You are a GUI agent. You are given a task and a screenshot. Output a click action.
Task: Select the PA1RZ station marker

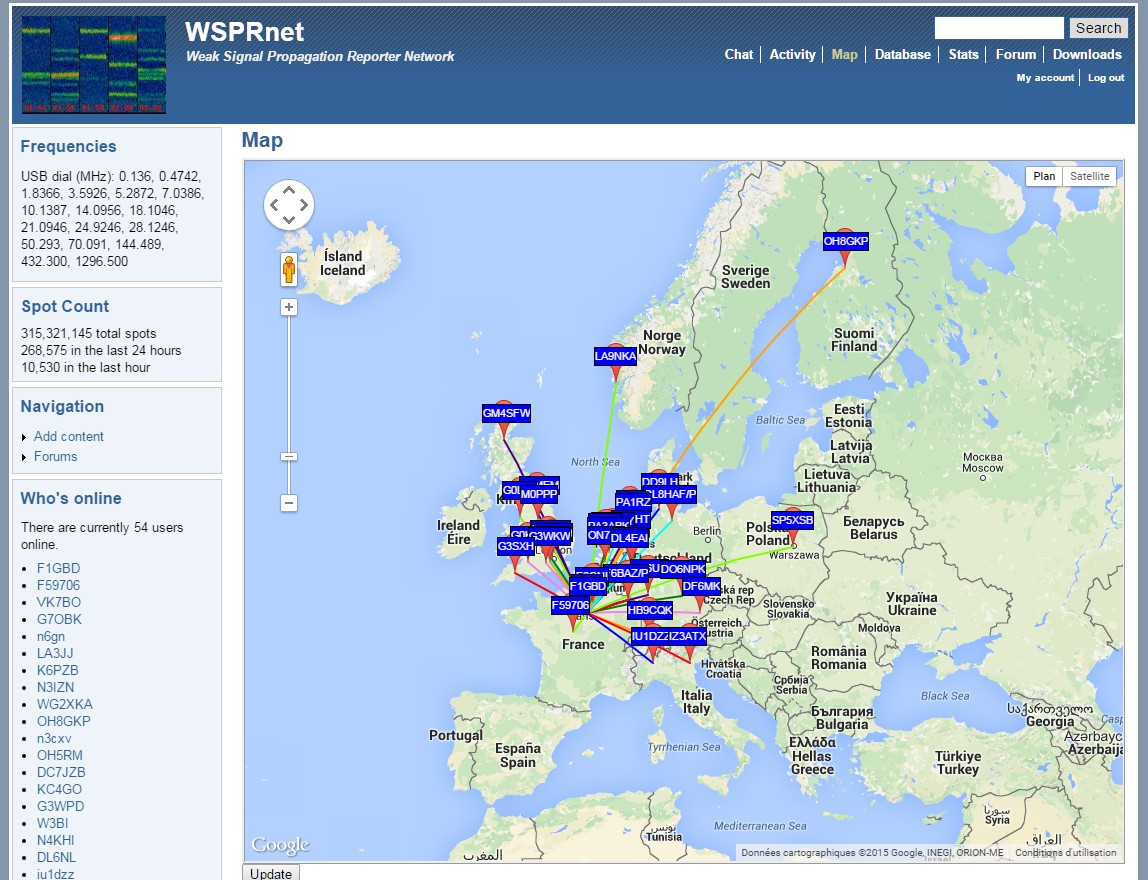pyautogui.click(x=633, y=502)
